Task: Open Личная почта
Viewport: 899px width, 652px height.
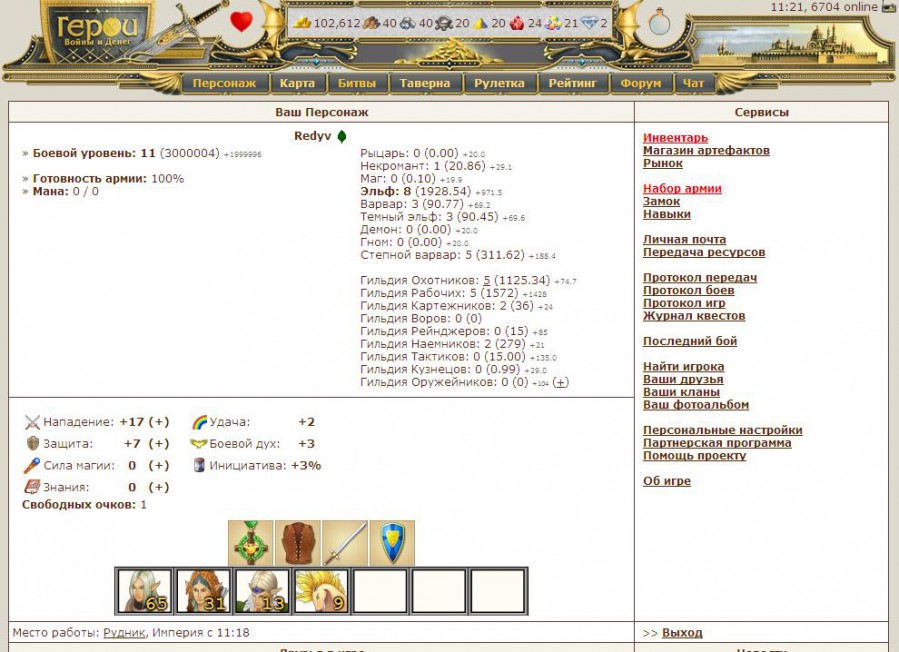Action: 685,239
